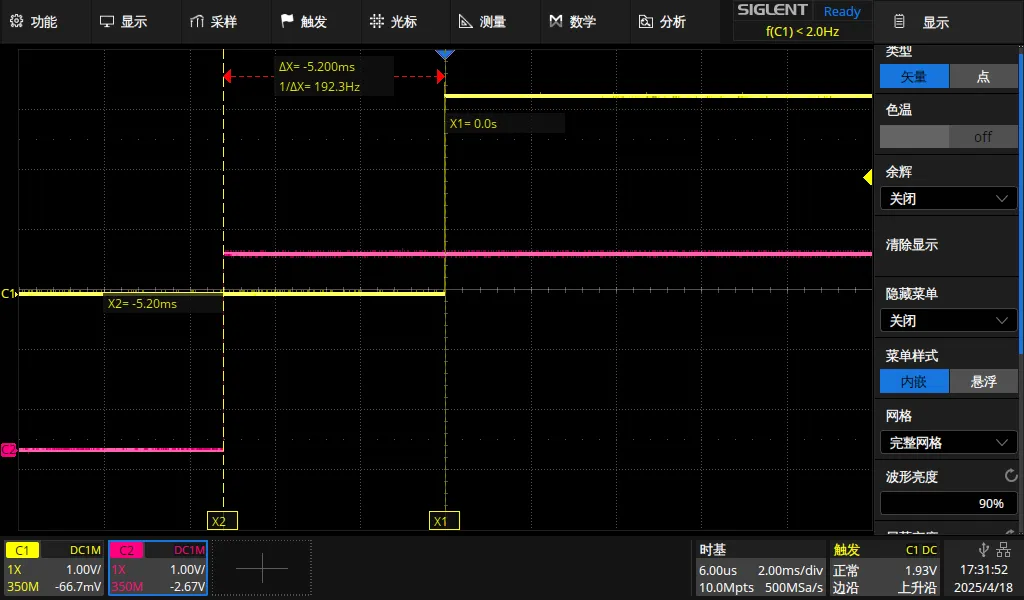Screen dimensions: 1024x600
Task: Click the Ready acquisition status
Action: (842, 11)
